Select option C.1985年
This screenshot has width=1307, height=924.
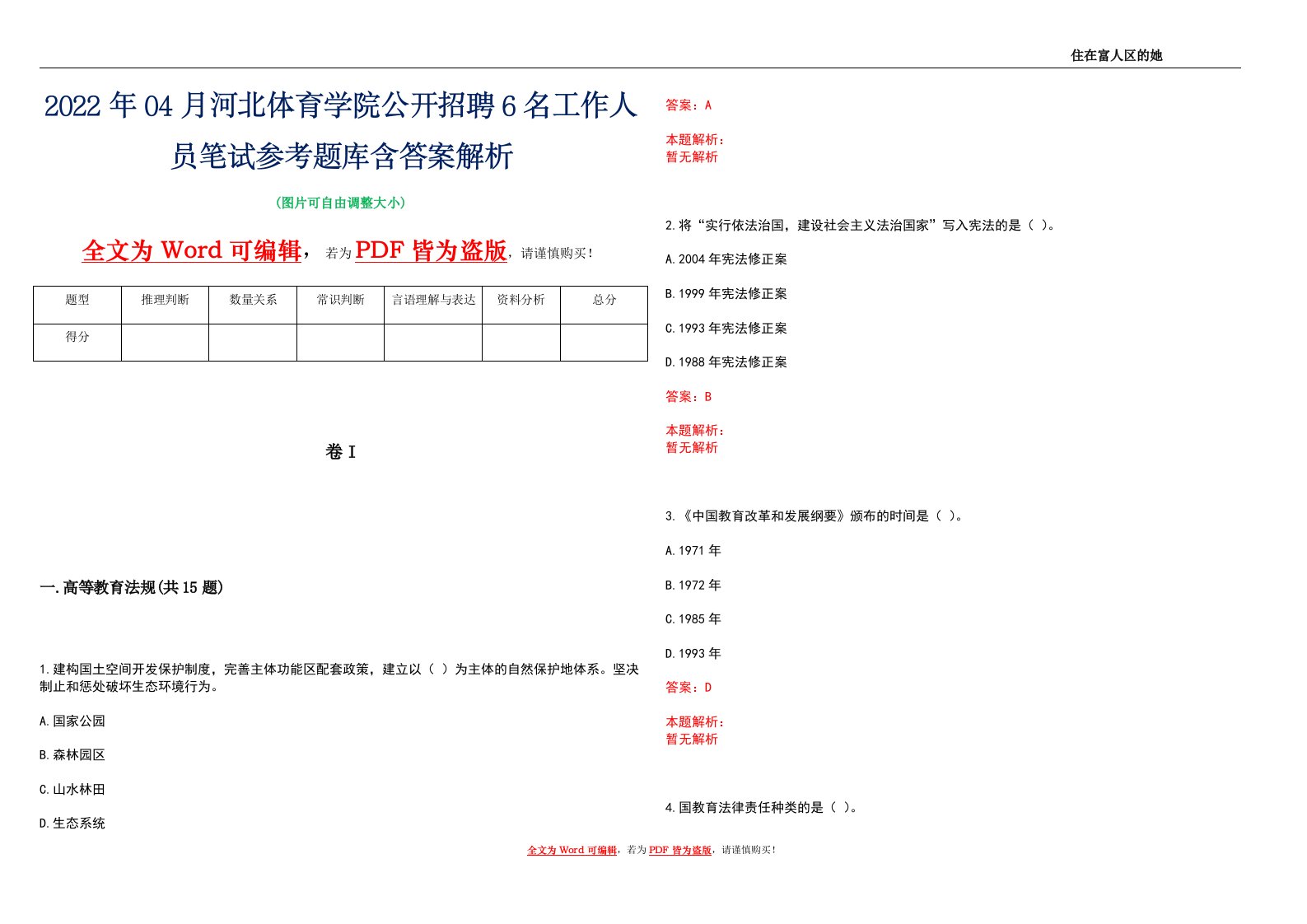(x=693, y=618)
